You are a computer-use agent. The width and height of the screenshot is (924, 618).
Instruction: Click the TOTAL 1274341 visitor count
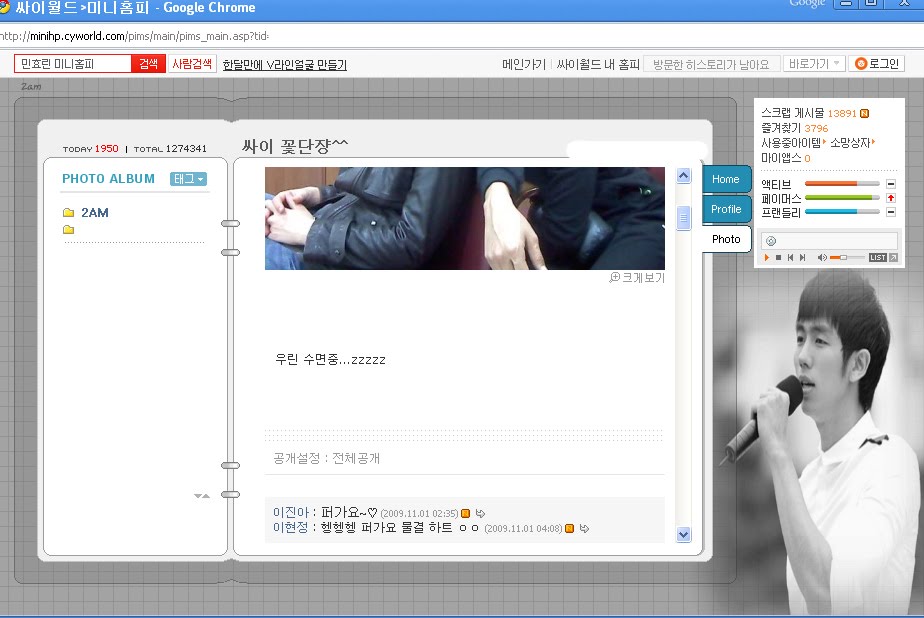pos(170,148)
